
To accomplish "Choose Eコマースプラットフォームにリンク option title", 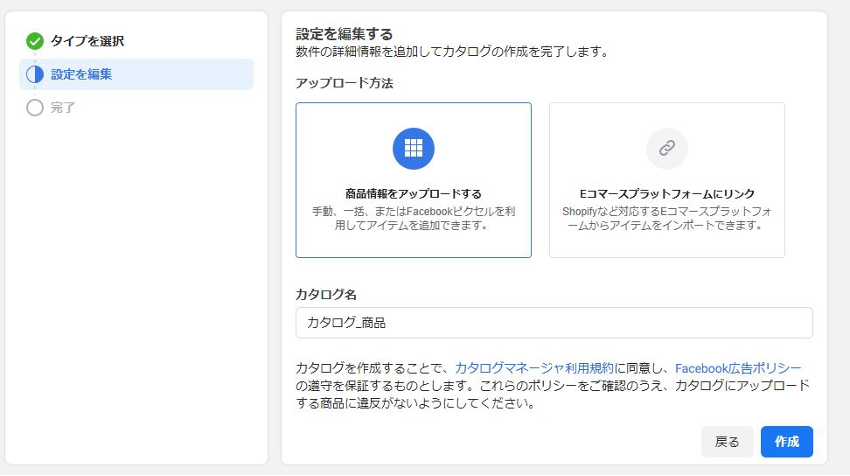I will pyautogui.click(x=666, y=194).
